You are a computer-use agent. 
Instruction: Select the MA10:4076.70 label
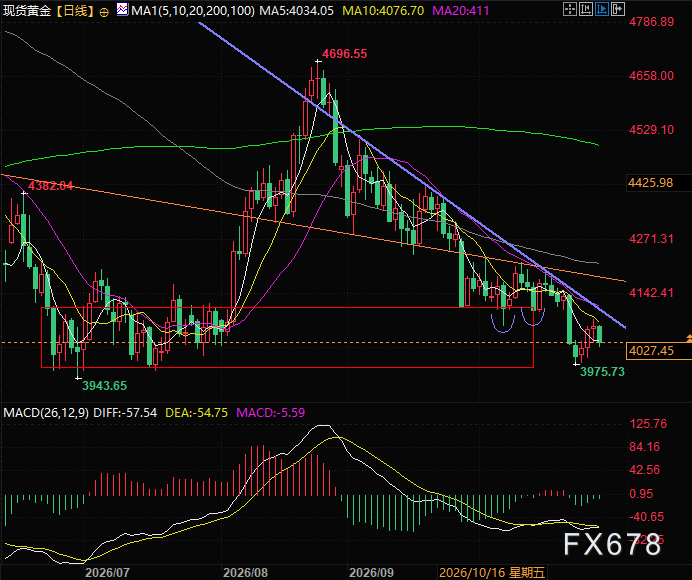383,11
